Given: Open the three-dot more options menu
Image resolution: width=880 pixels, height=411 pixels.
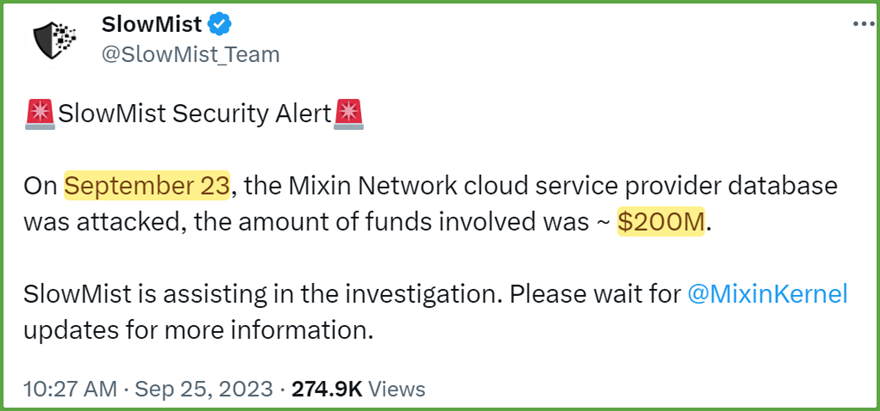Looking at the screenshot, I should coord(861,24).
